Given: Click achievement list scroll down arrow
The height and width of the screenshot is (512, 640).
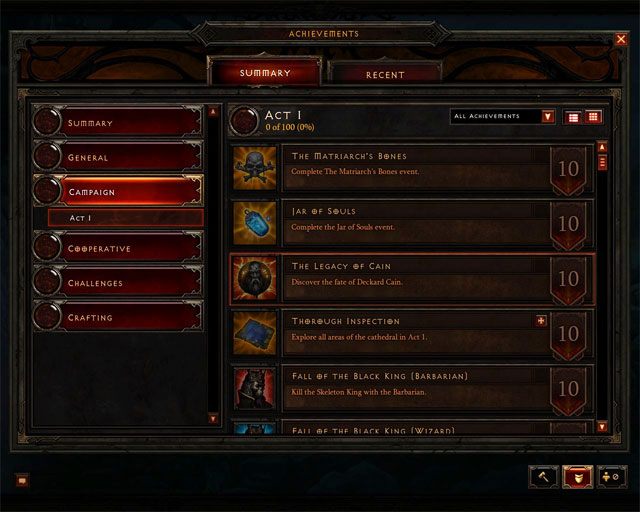Looking at the screenshot, I should (602, 427).
